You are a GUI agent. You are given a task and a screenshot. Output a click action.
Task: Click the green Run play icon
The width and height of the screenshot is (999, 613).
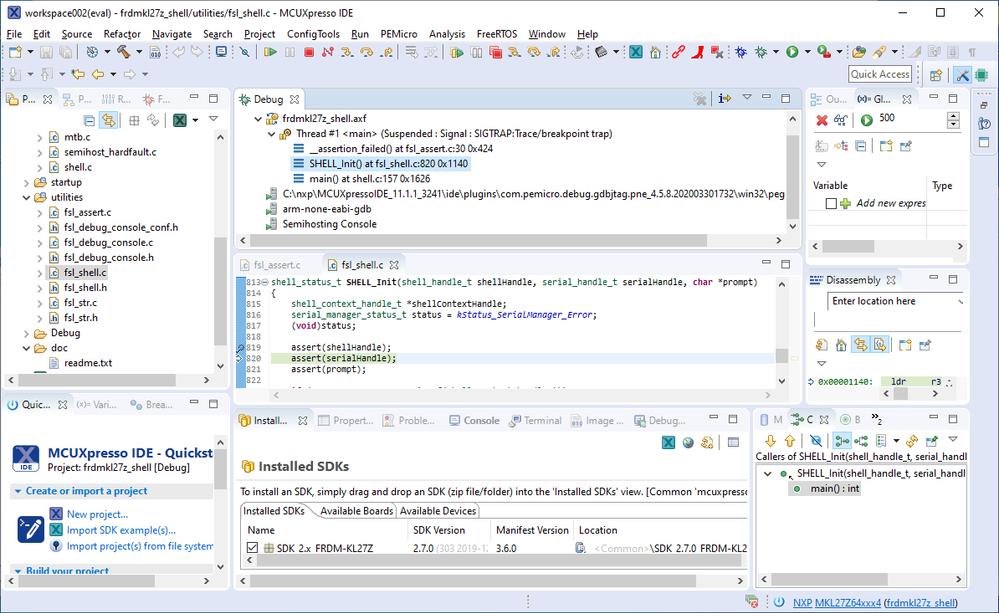click(x=792, y=52)
